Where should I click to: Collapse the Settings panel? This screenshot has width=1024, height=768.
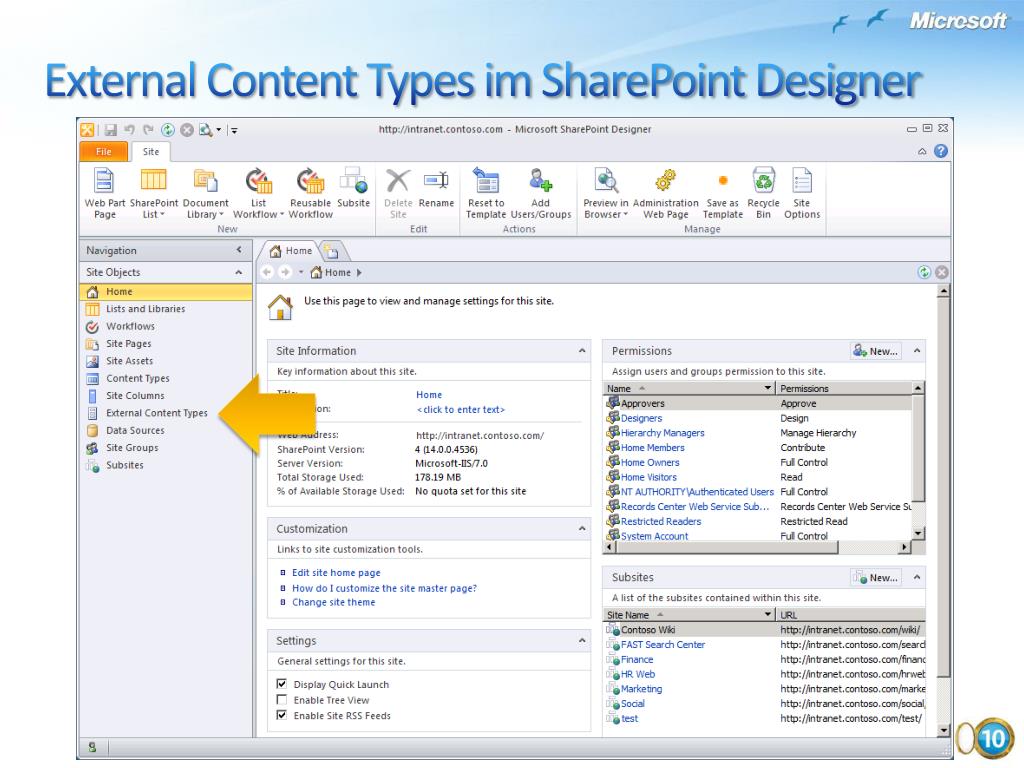[582, 641]
